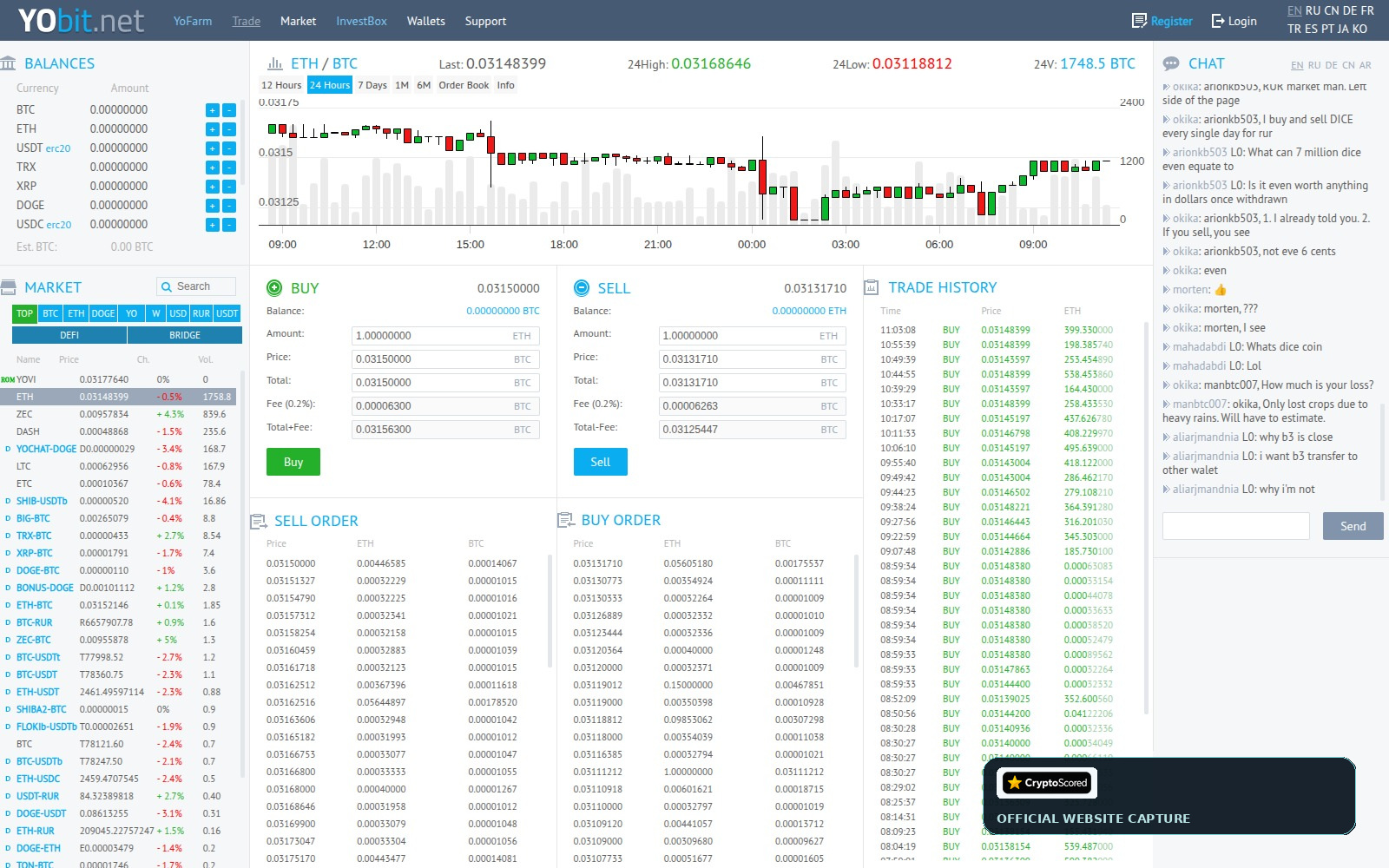Click the Register icon in header

(1139, 21)
